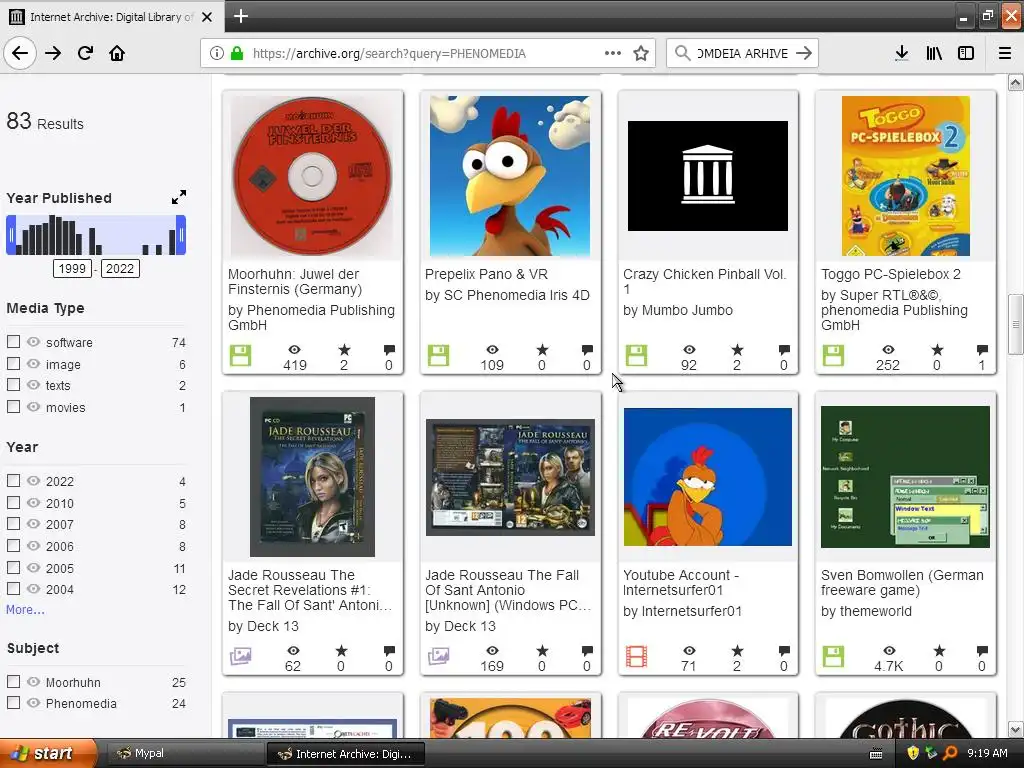Click the browser search box
The height and width of the screenshot is (768, 1024).
coord(742,54)
